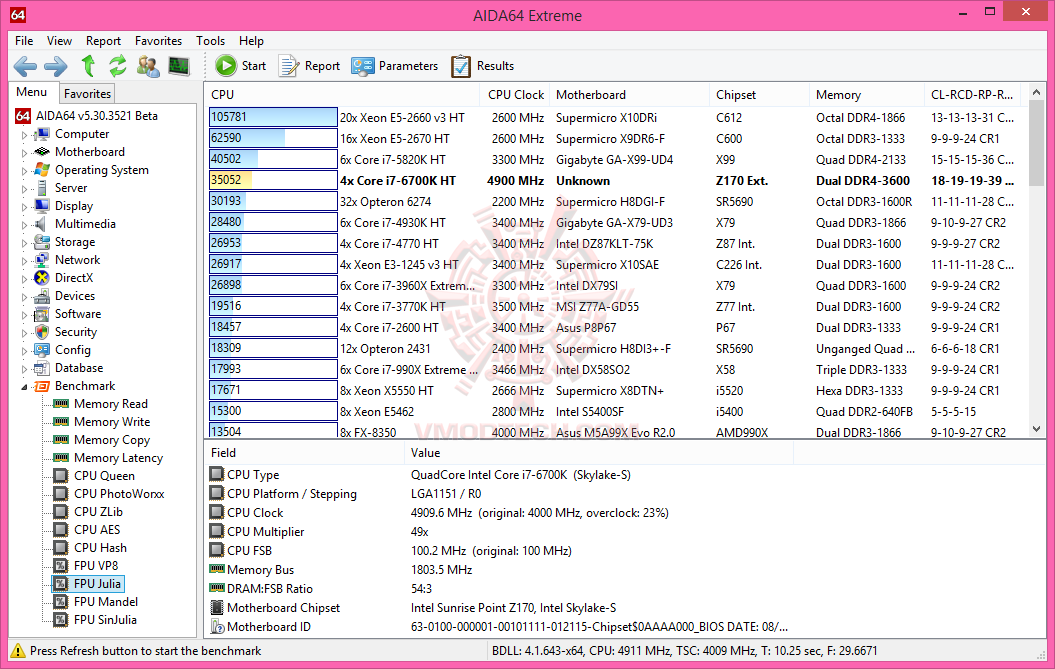This screenshot has width=1055, height=669.
Task: Click the Forward navigation arrow icon
Action: coord(56,66)
